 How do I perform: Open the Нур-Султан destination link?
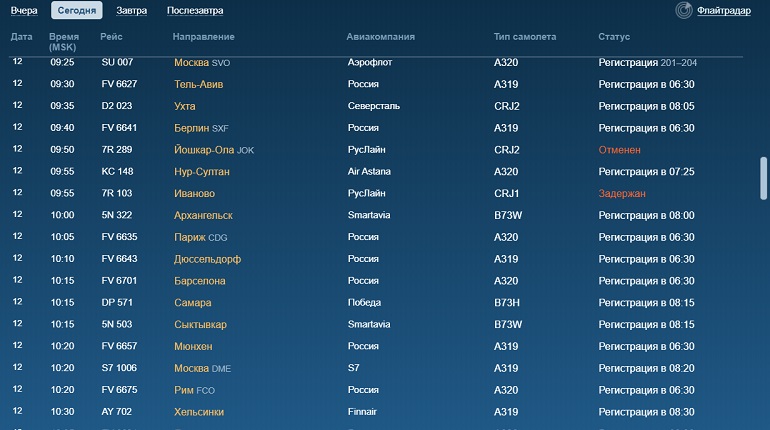202,172
